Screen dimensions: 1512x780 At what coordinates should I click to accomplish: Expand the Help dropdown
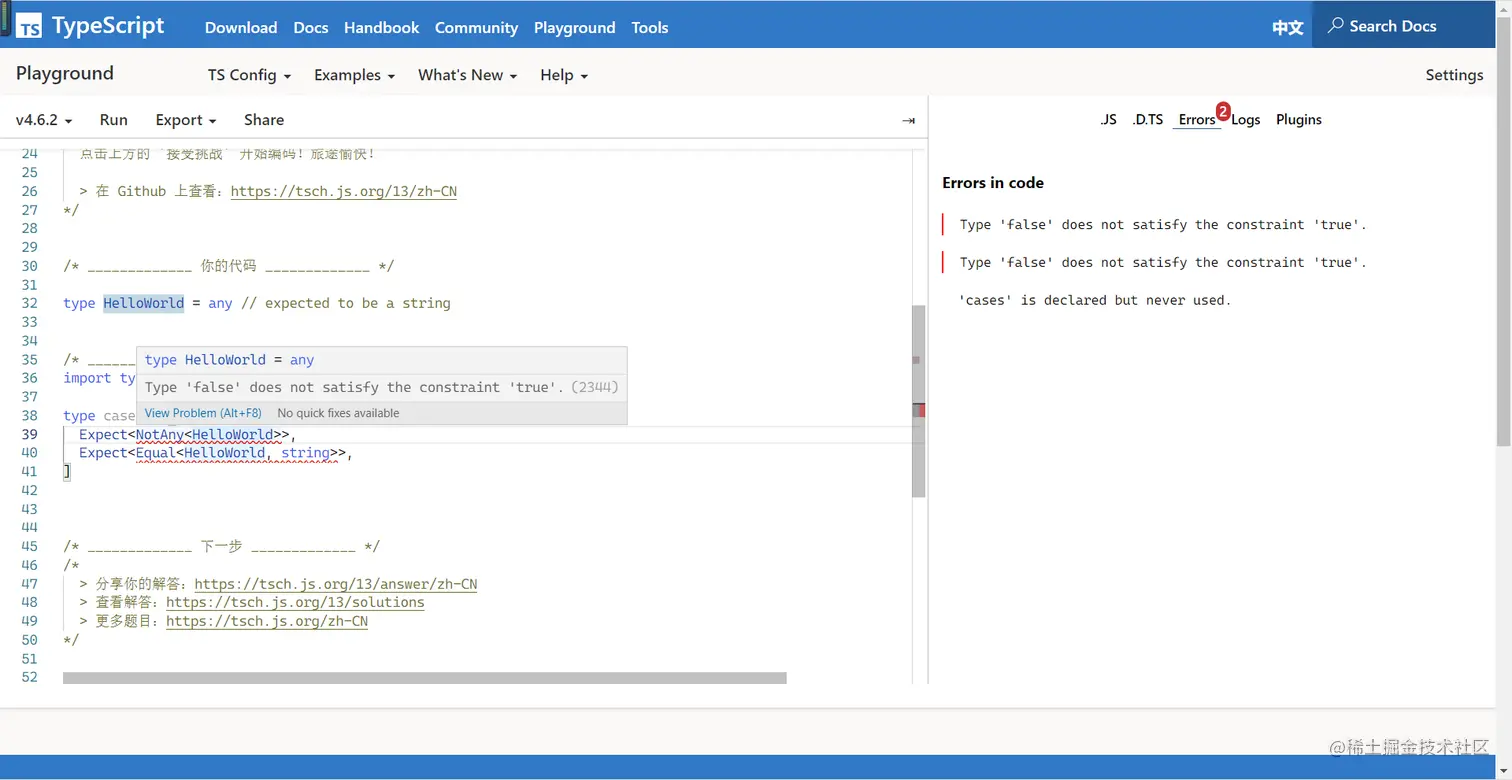point(564,75)
